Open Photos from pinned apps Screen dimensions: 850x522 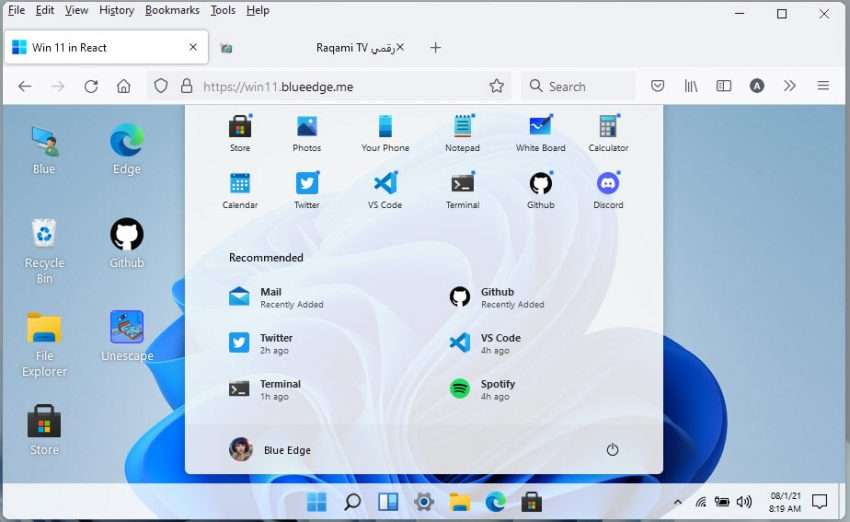click(x=307, y=133)
